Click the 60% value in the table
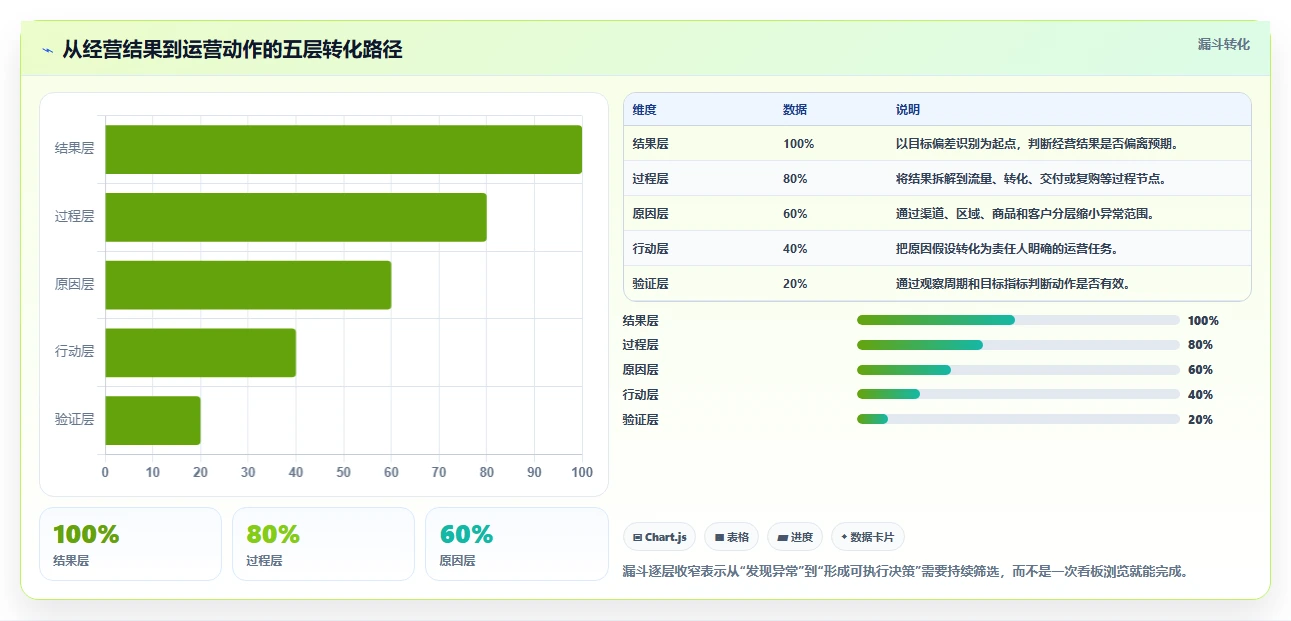This screenshot has width=1291, height=621. pyautogui.click(x=795, y=214)
